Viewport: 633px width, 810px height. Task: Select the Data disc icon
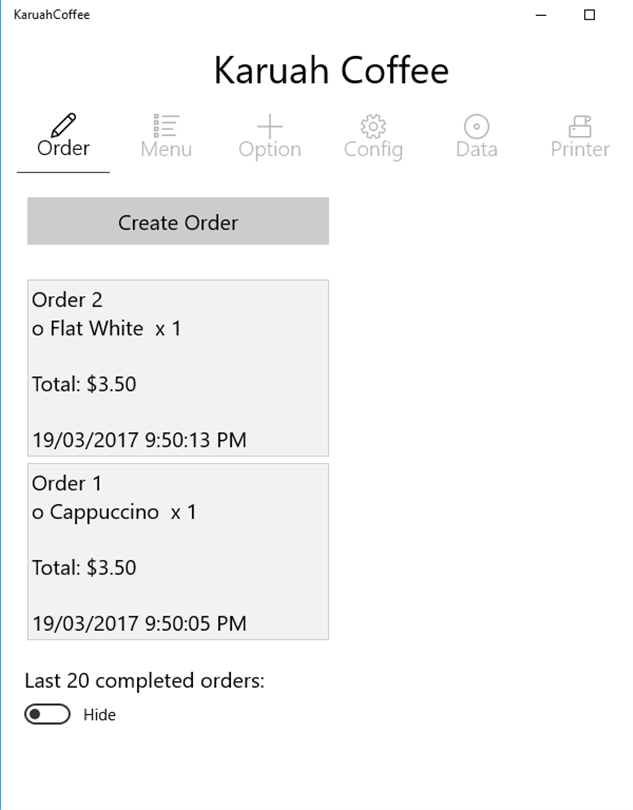476,125
